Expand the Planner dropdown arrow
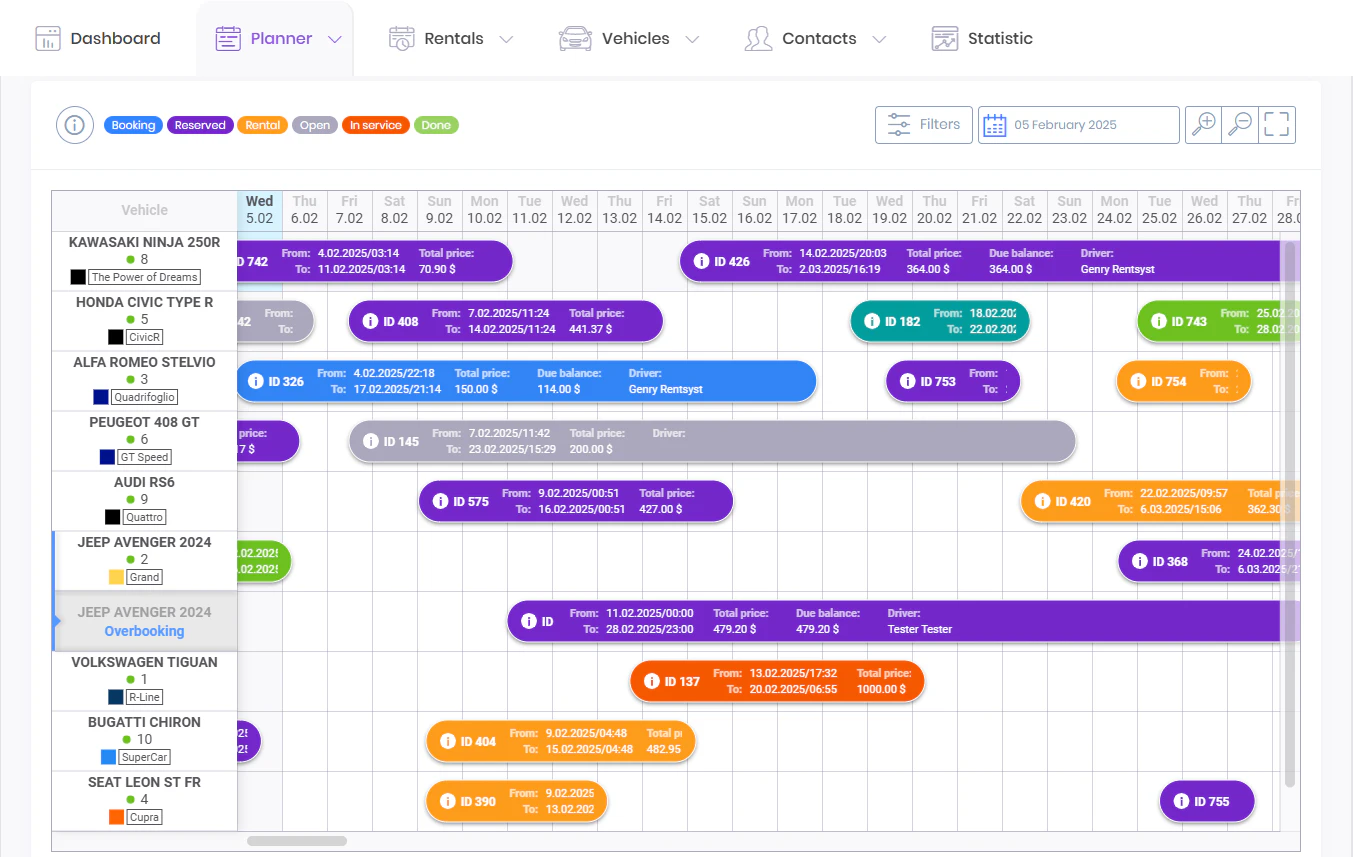 tap(336, 38)
